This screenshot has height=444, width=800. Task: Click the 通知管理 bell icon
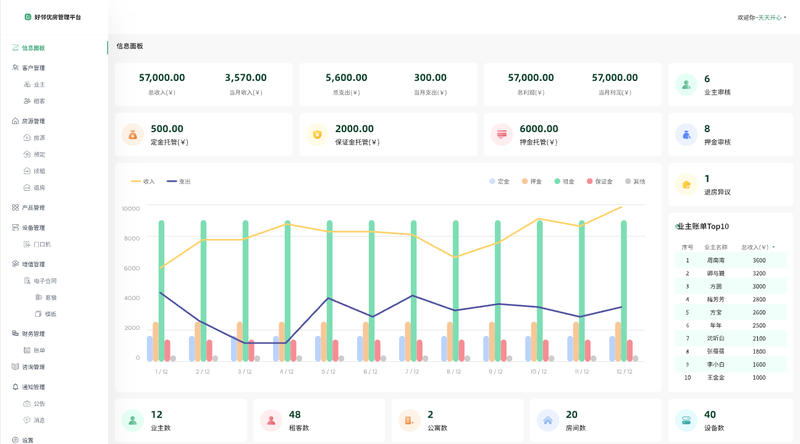[15, 387]
